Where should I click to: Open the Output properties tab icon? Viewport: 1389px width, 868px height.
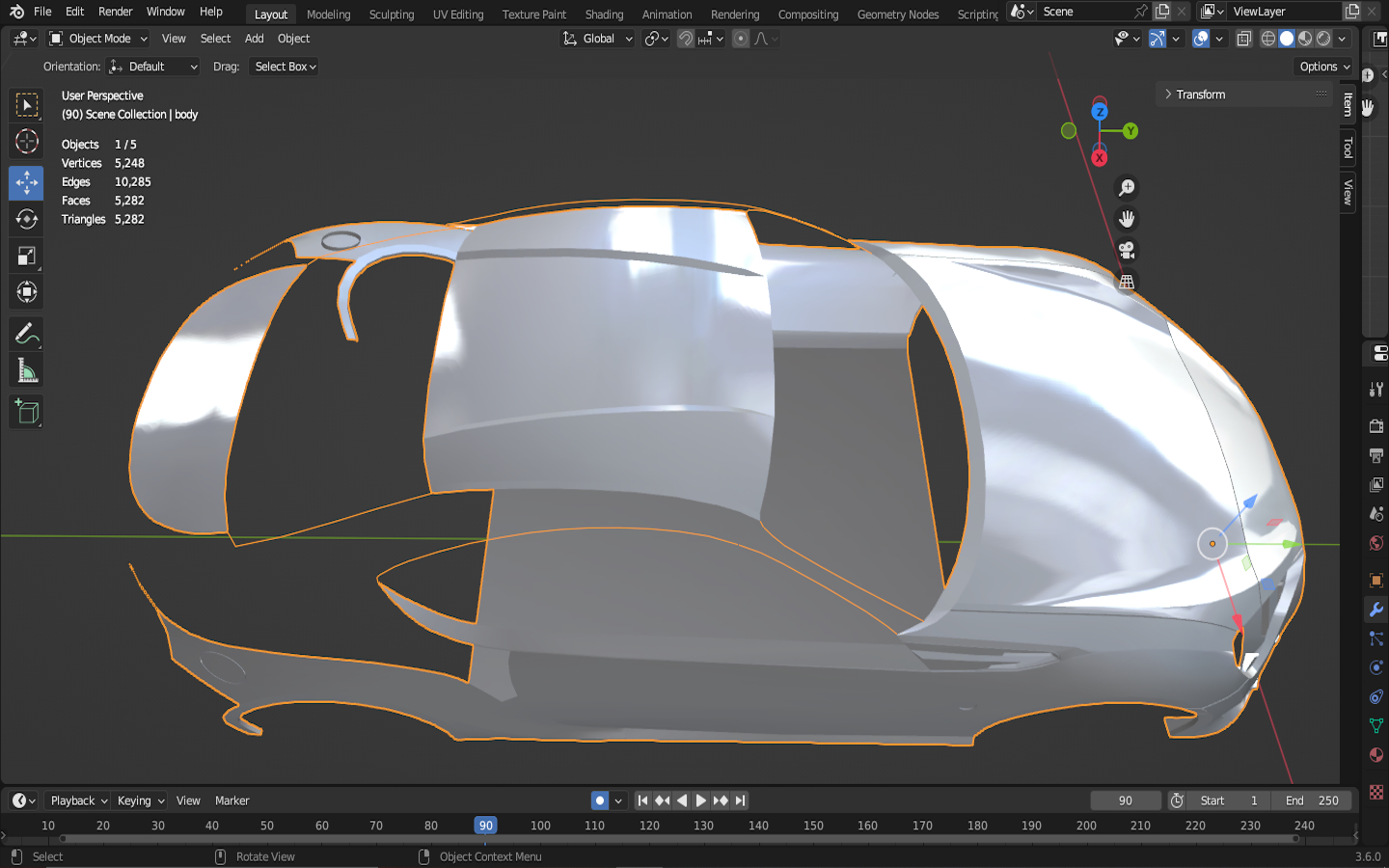[1376, 455]
